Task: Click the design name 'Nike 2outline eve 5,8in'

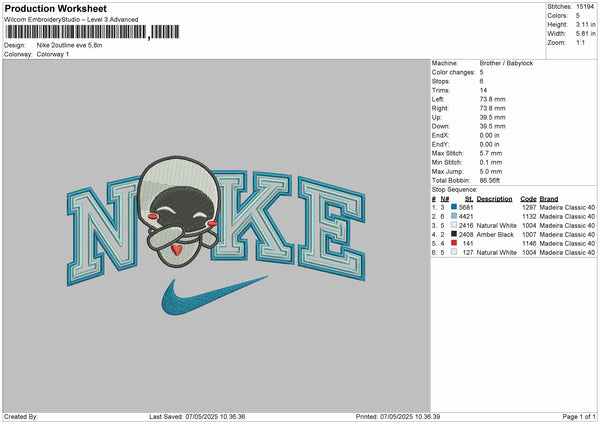Action: 69,45
